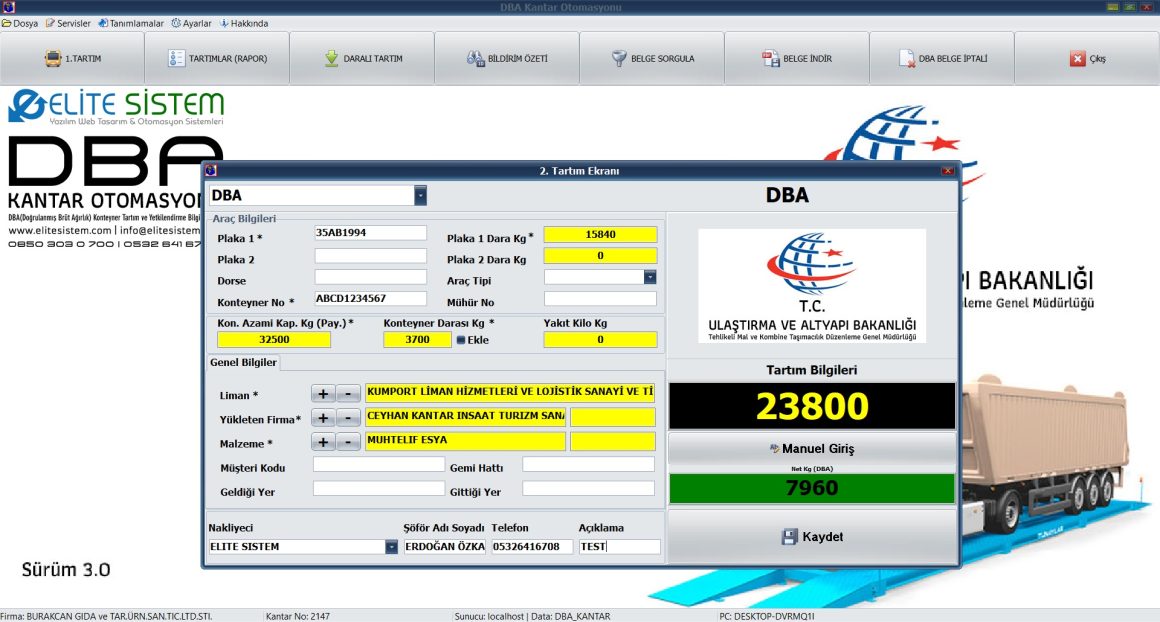
Task: Open BELGE SORGULA document query
Action: click(x=652, y=58)
